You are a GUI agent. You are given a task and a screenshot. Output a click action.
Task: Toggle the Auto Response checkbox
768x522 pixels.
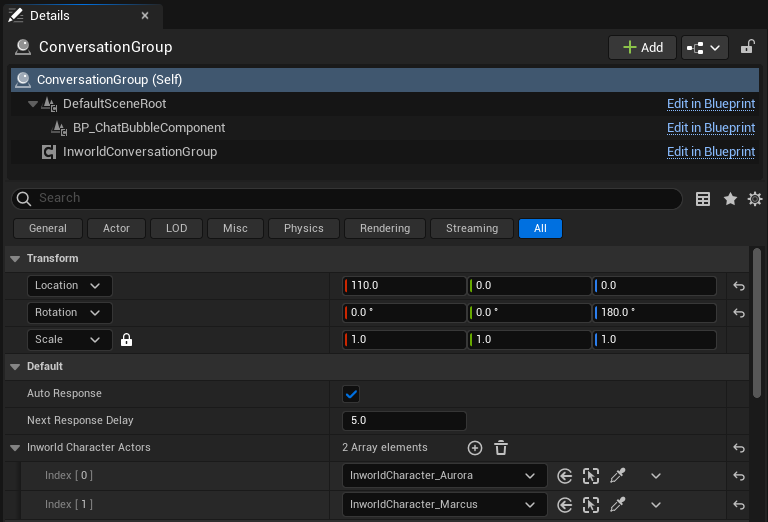click(x=351, y=394)
